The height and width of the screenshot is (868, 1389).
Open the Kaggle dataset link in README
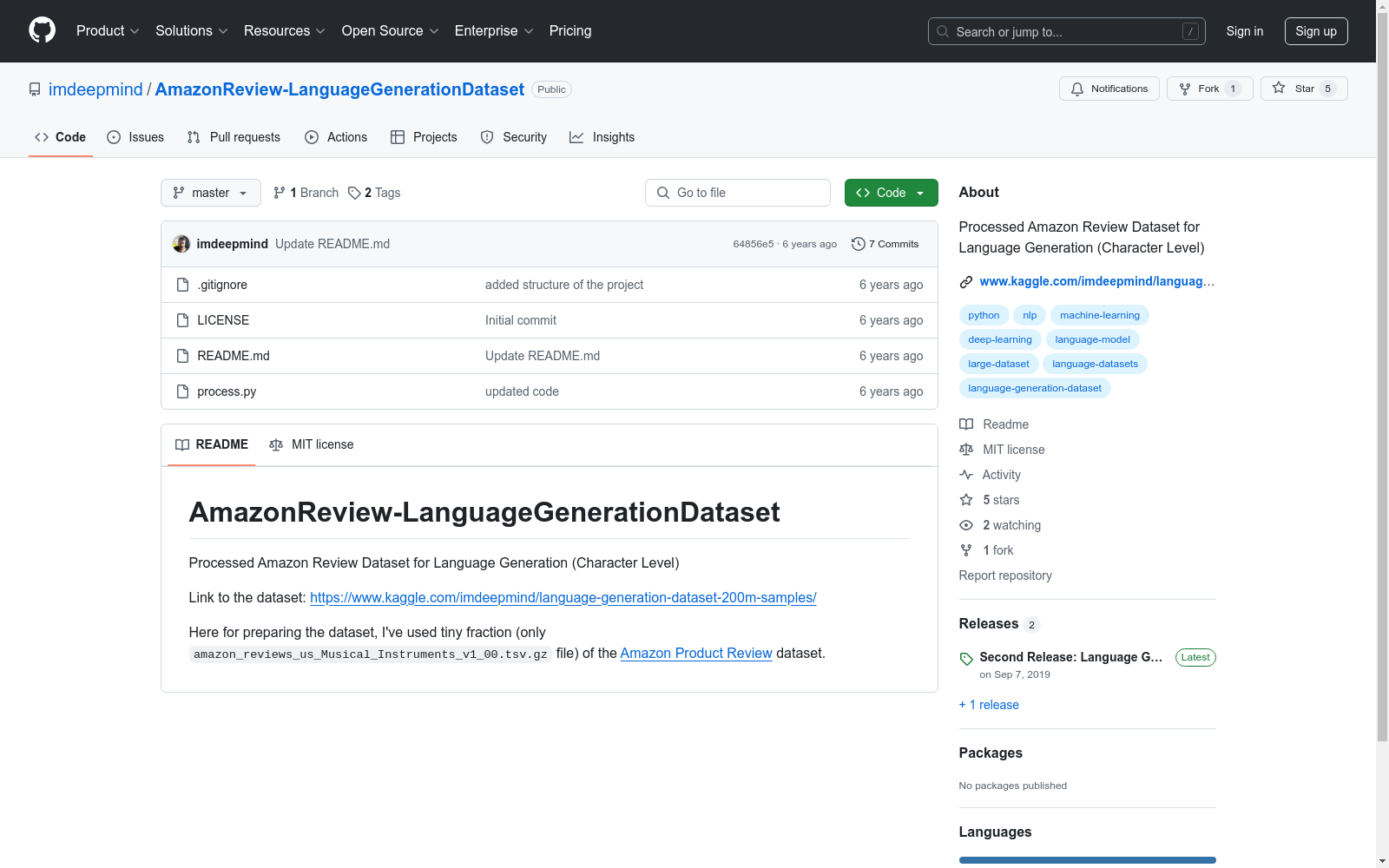pos(563,597)
